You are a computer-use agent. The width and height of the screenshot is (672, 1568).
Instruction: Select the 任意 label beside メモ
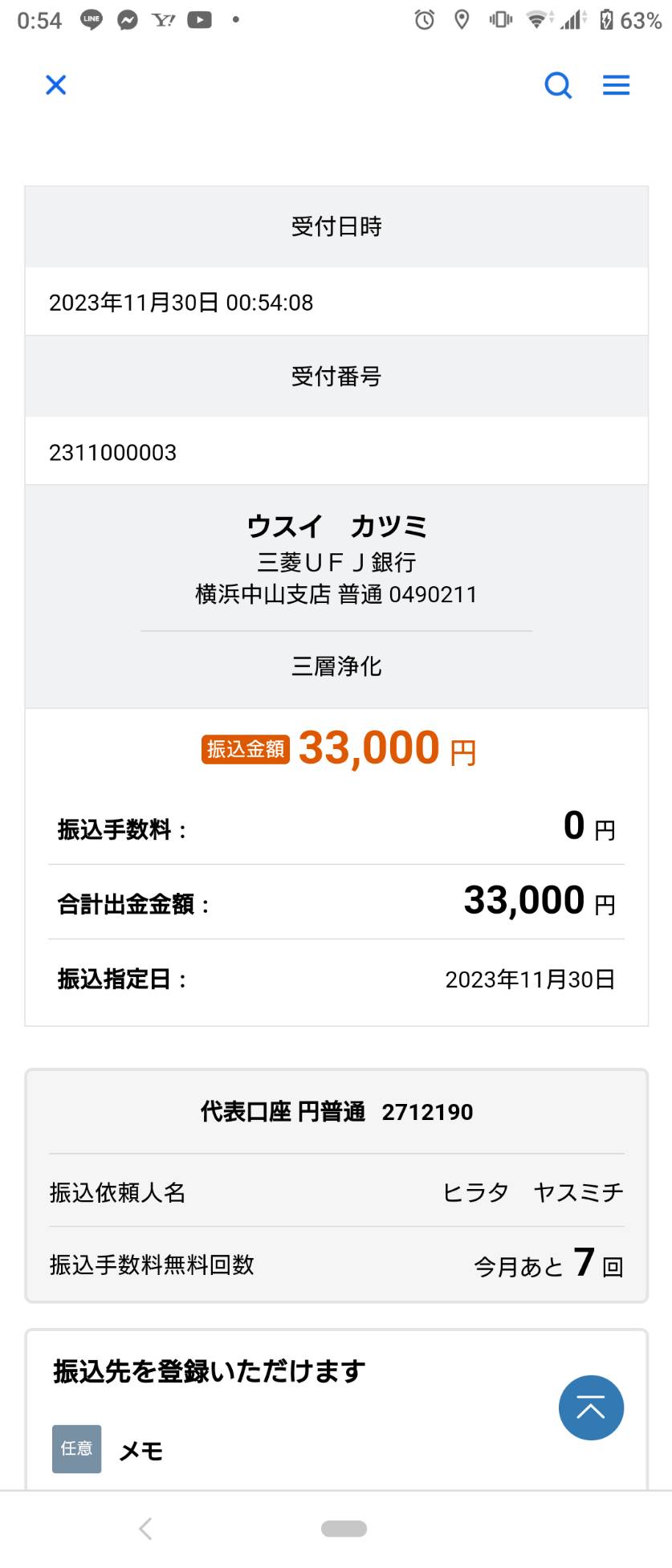77,1448
